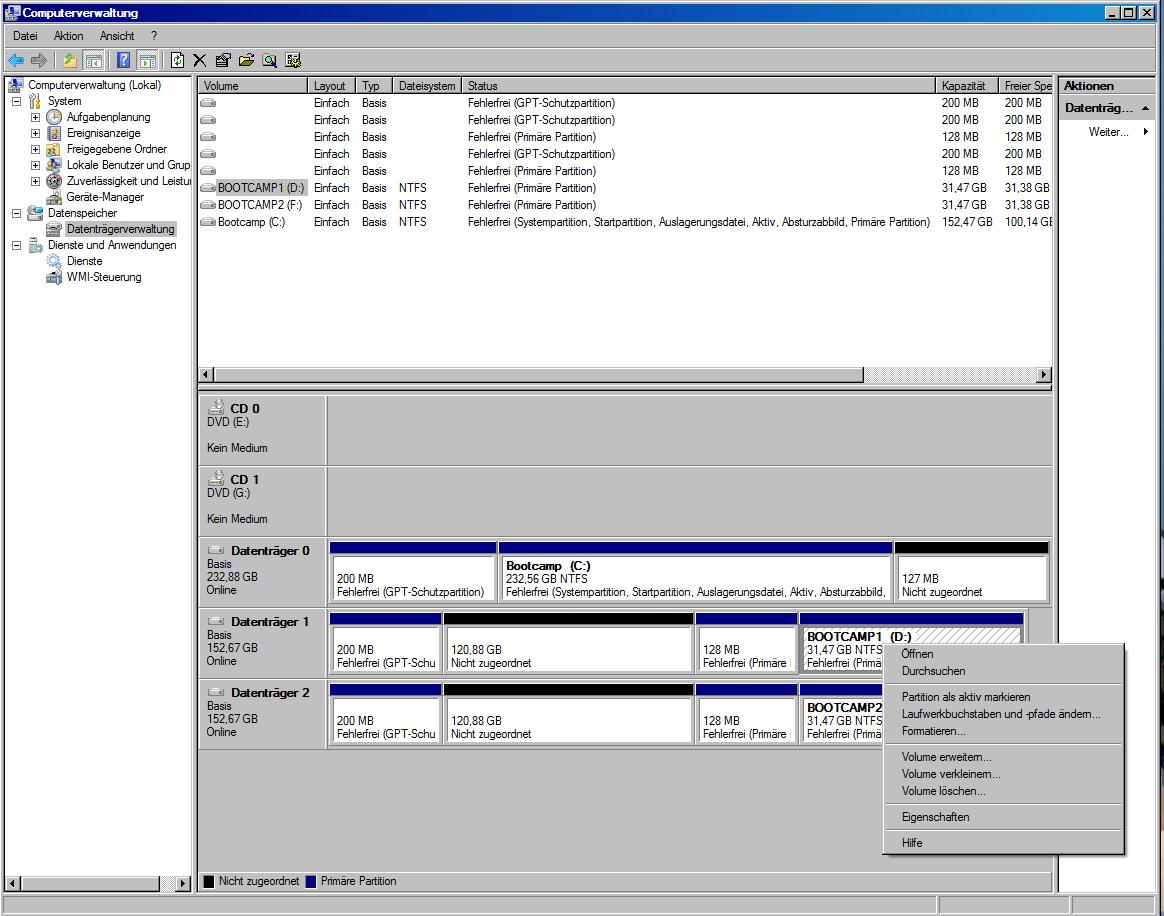Open the Aktion menu

[68, 36]
